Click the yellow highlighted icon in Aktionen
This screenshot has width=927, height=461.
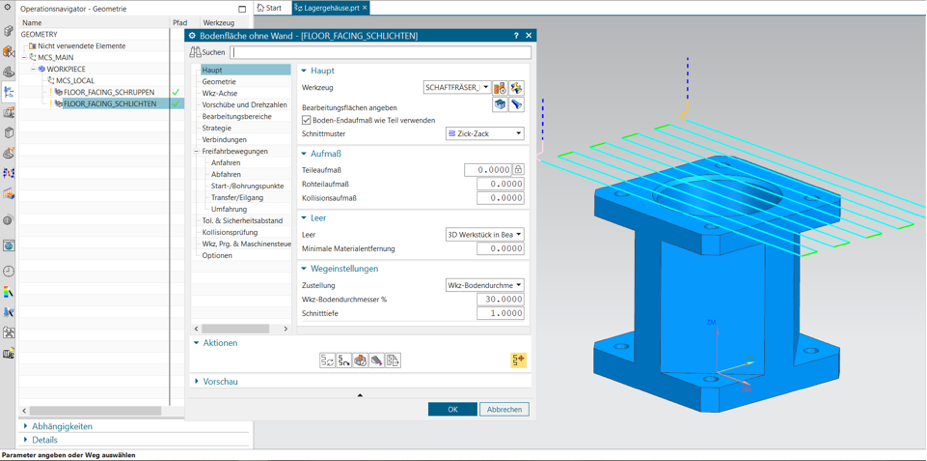(x=518, y=360)
